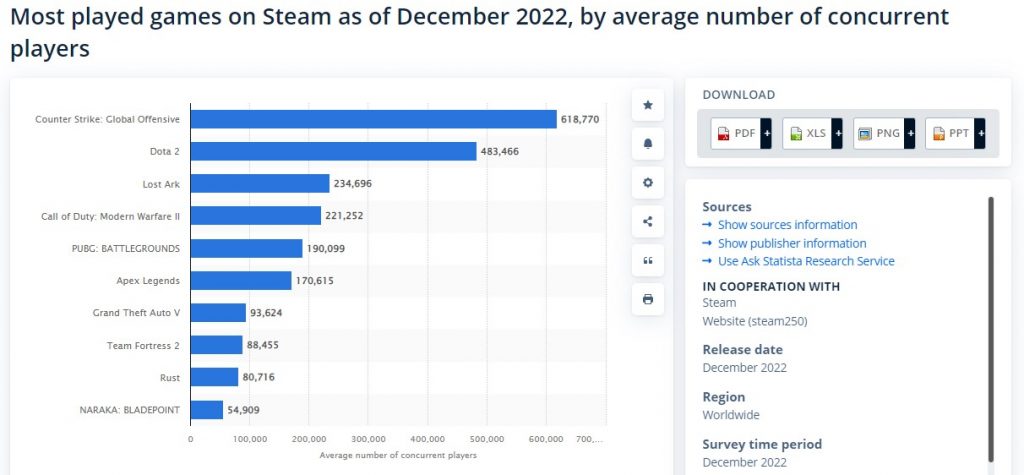Click the Sources heading
This screenshot has height=475, width=1024.
coord(727,206)
